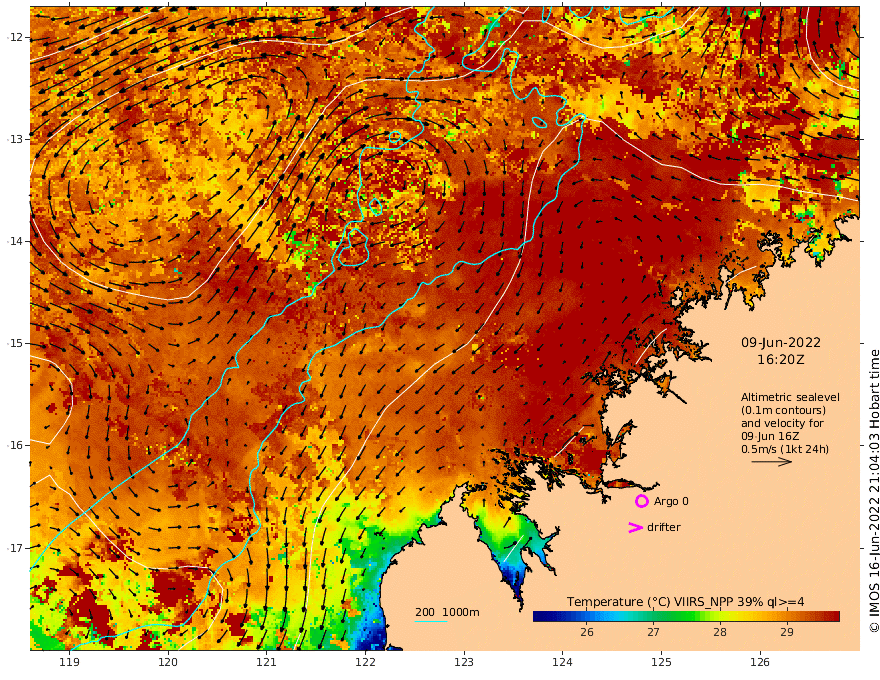Click the color bar tick label 29

(x=786, y=632)
